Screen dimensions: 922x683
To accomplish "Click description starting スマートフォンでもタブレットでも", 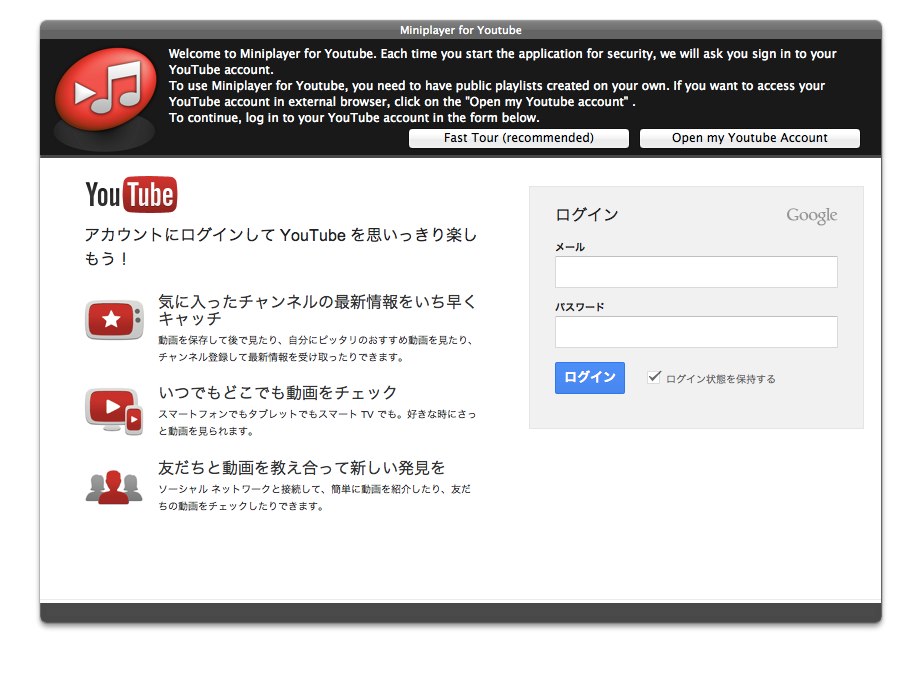I will [x=317, y=423].
